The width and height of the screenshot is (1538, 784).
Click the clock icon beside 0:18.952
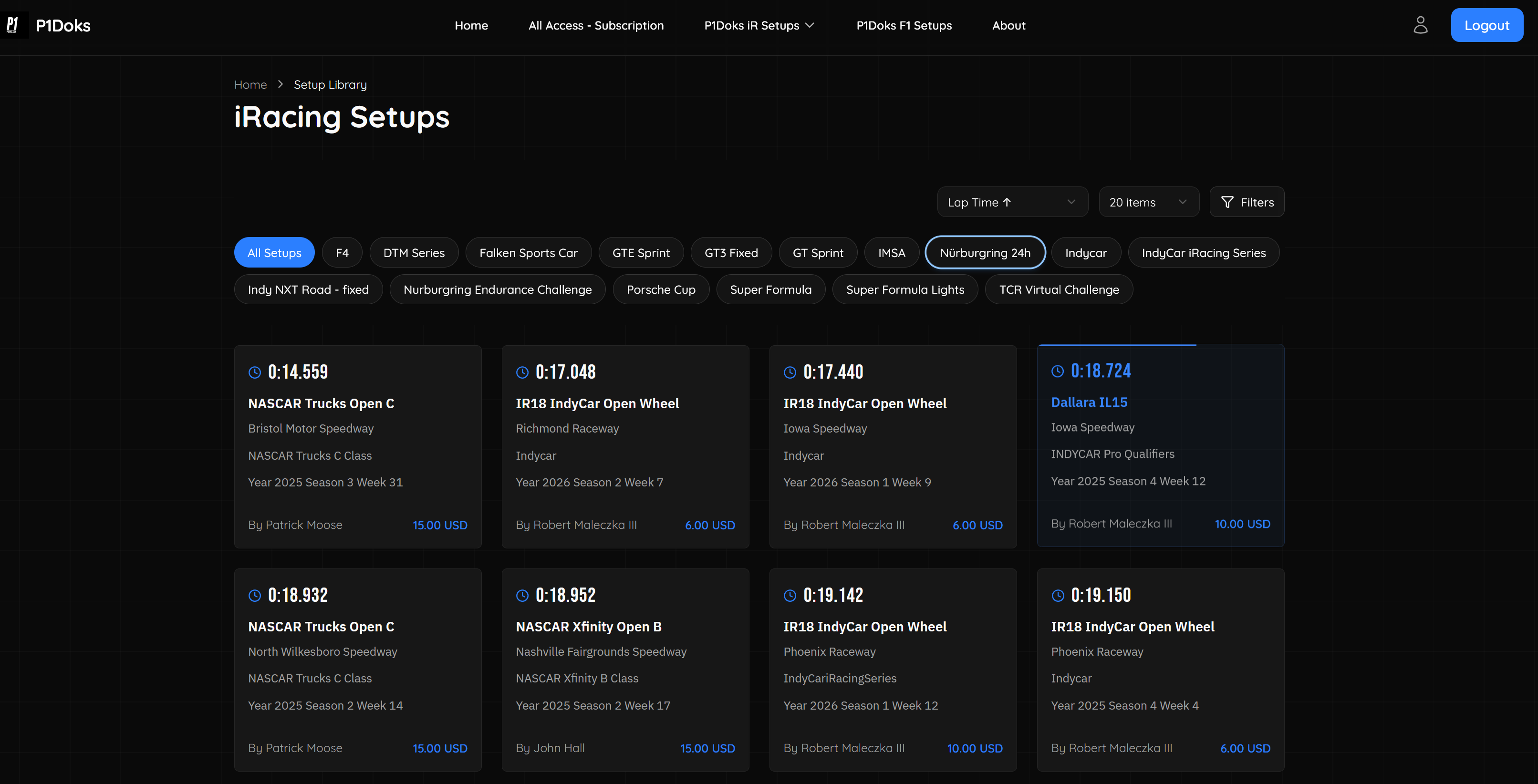pyautogui.click(x=522, y=596)
